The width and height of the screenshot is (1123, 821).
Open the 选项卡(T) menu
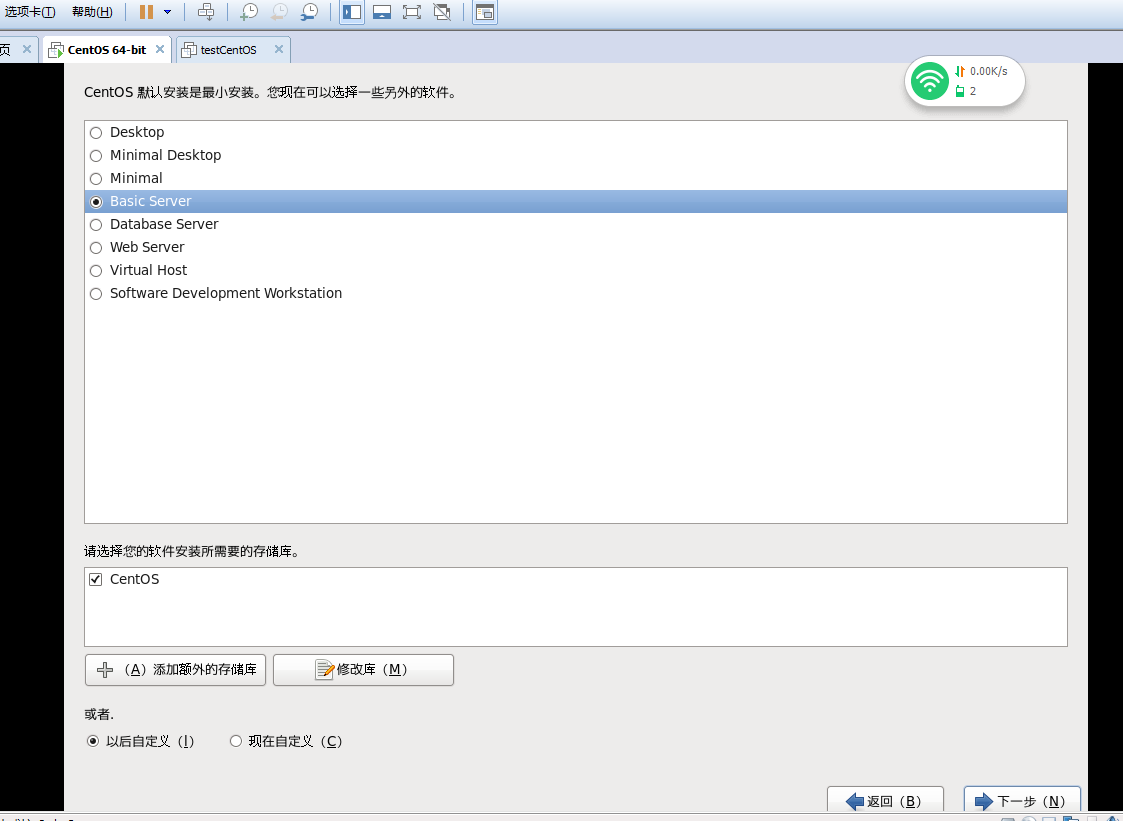[x=30, y=11]
